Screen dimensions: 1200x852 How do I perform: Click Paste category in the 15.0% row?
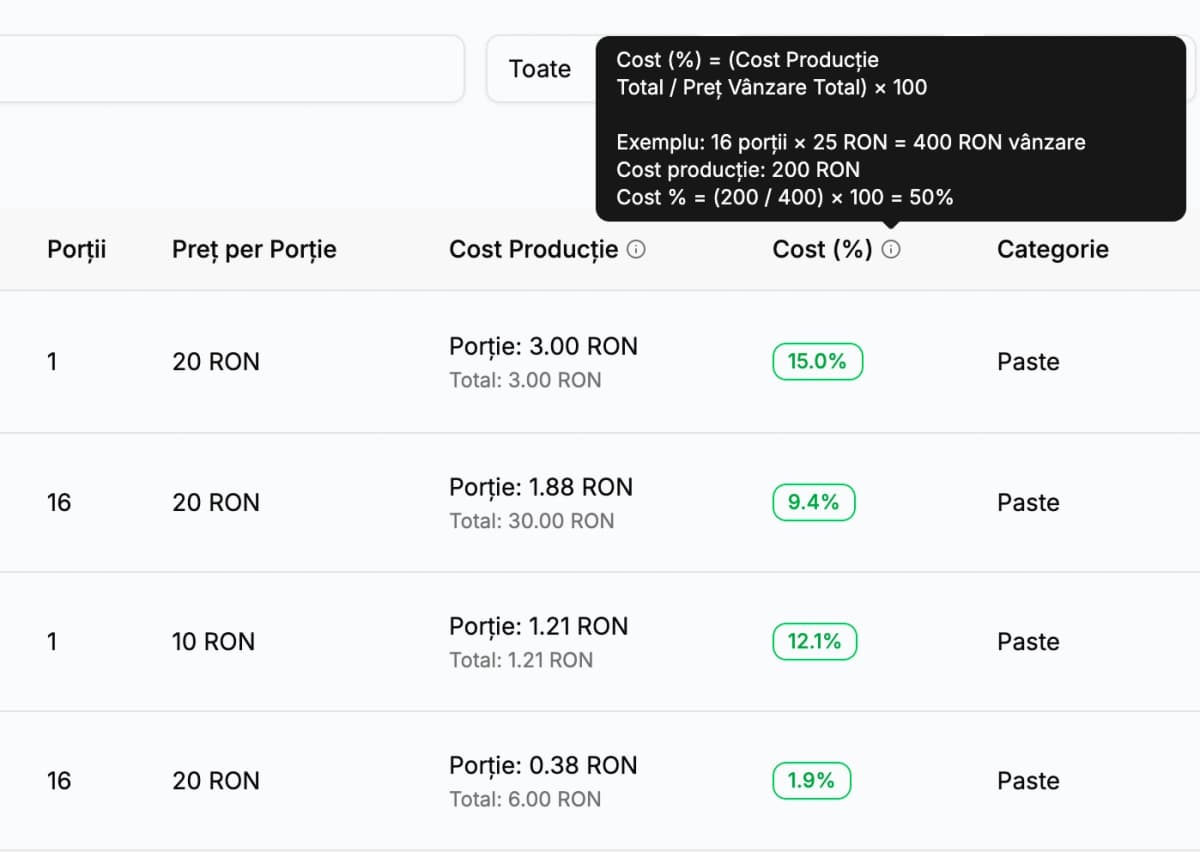1028,362
